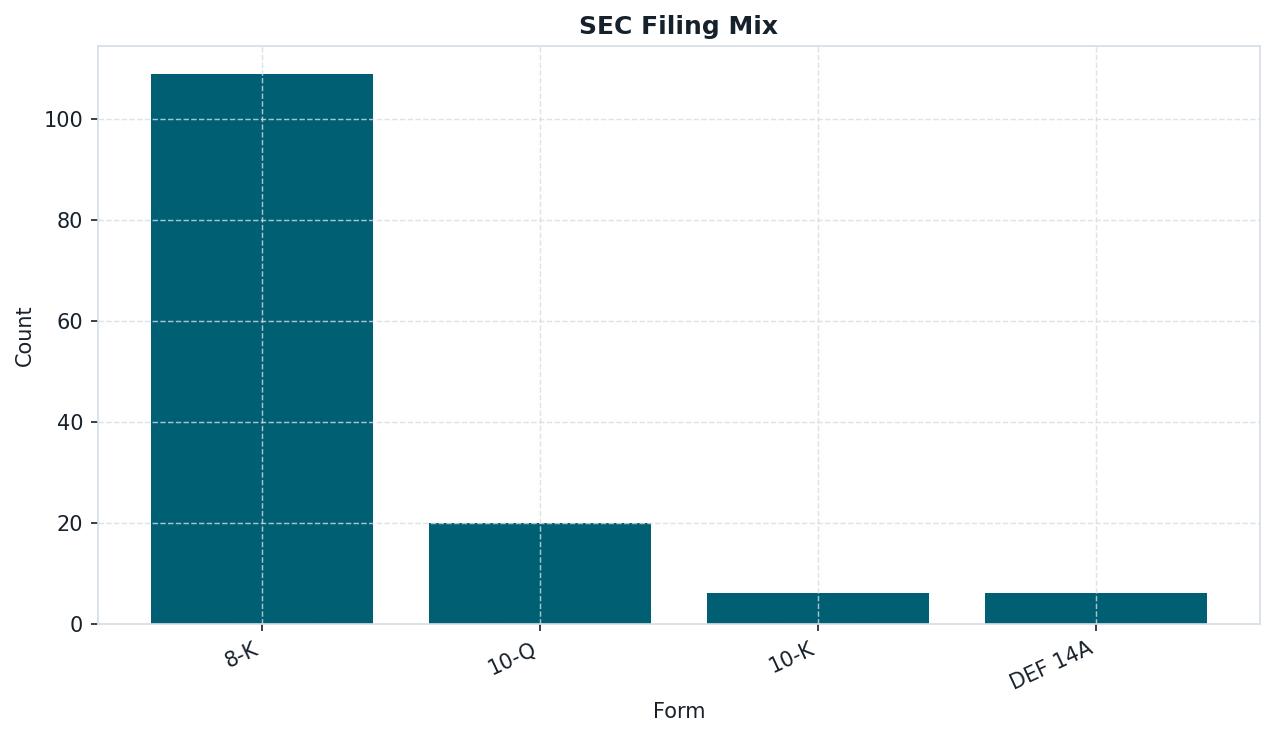The width and height of the screenshot is (1275, 737).
Task: Select the tall 8-K bar
Action: [x=262, y=348]
